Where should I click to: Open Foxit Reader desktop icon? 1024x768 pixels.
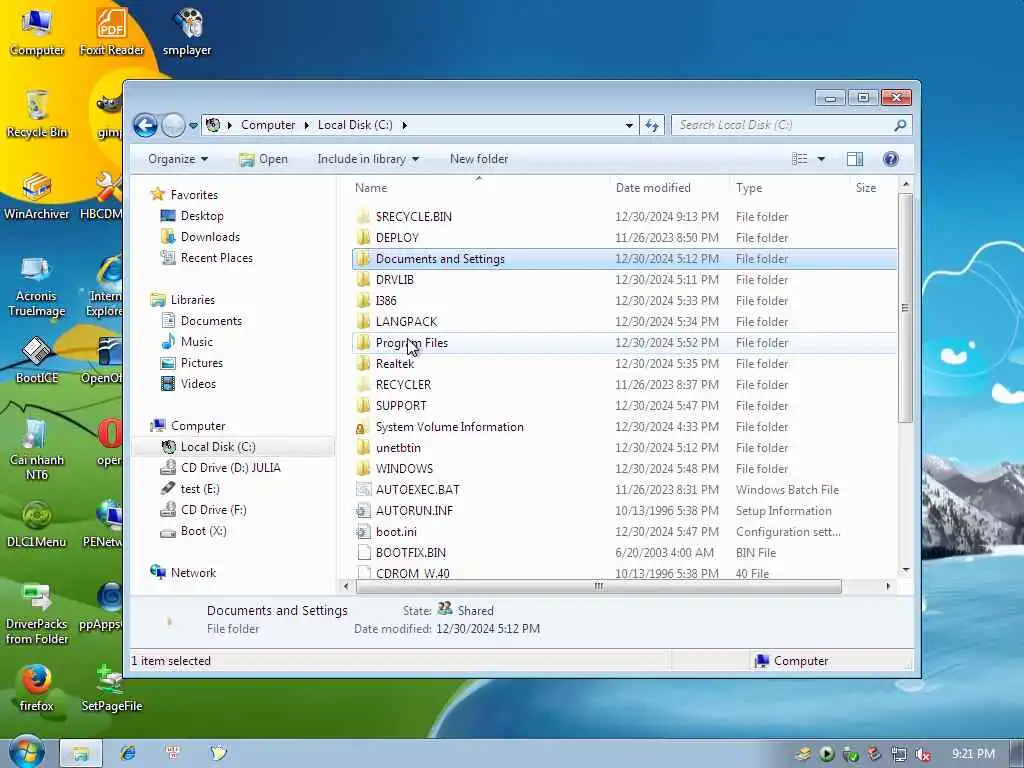click(x=112, y=31)
